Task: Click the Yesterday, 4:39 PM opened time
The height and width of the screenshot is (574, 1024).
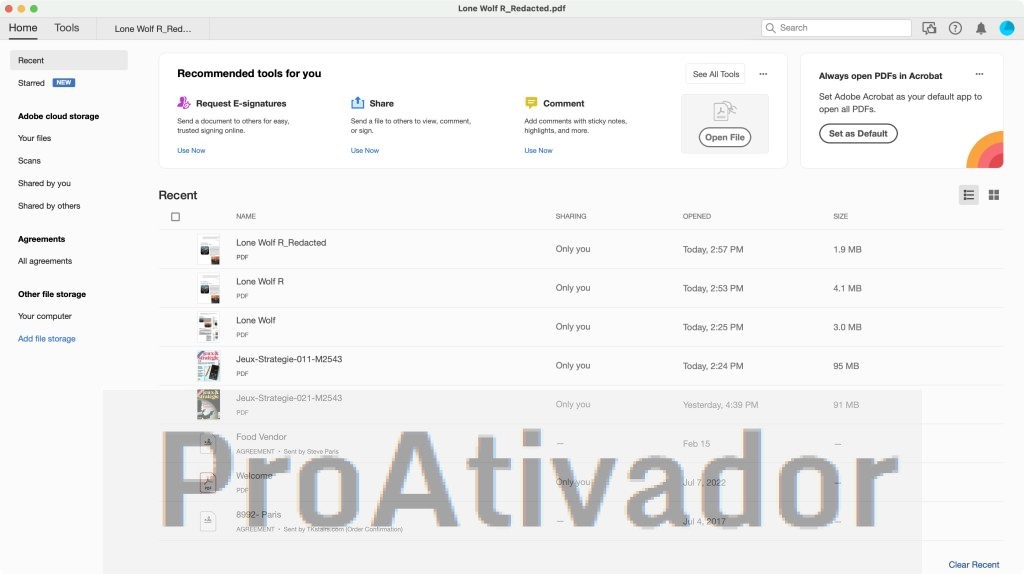Action: pos(720,405)
